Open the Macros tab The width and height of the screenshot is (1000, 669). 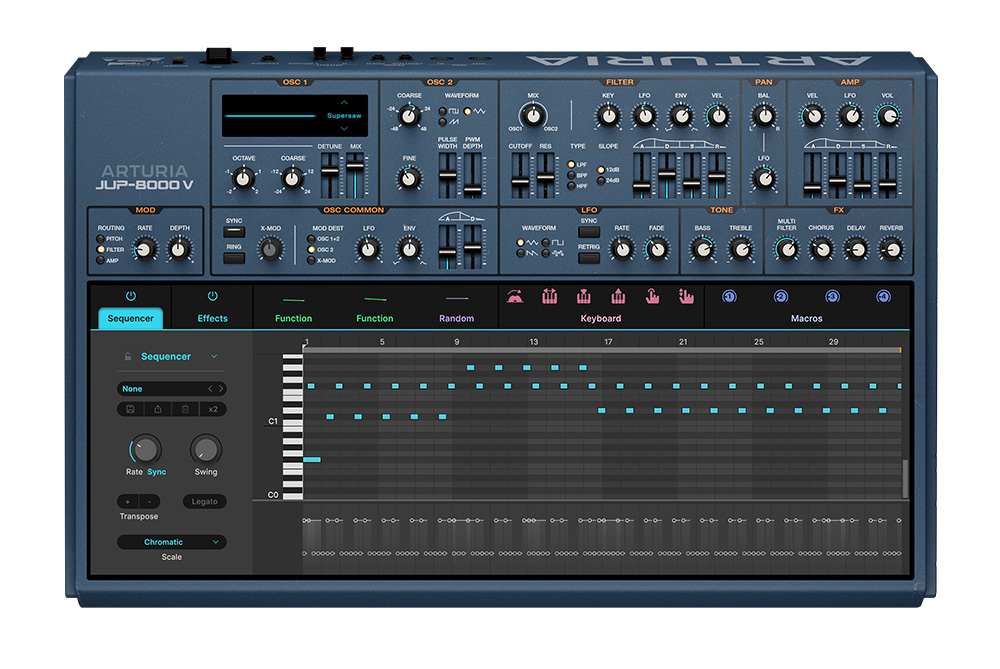[807, 318]
